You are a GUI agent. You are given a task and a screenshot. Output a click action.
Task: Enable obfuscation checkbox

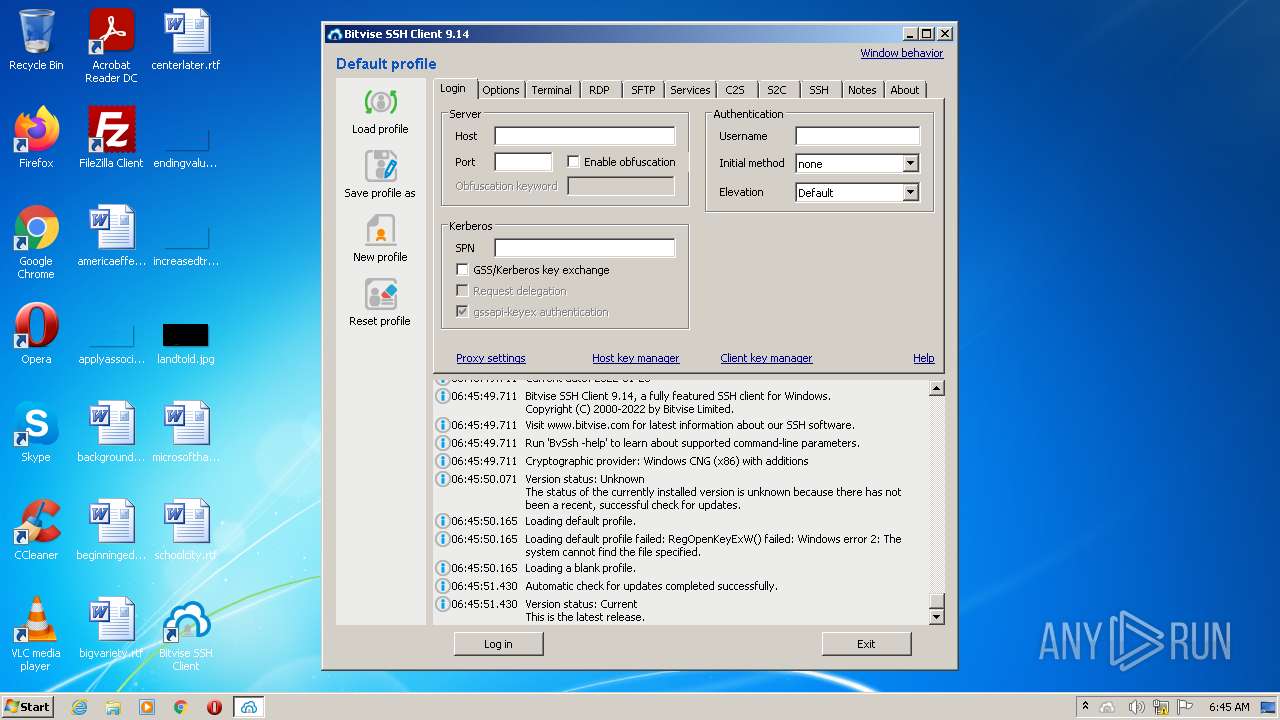point(573,162)
